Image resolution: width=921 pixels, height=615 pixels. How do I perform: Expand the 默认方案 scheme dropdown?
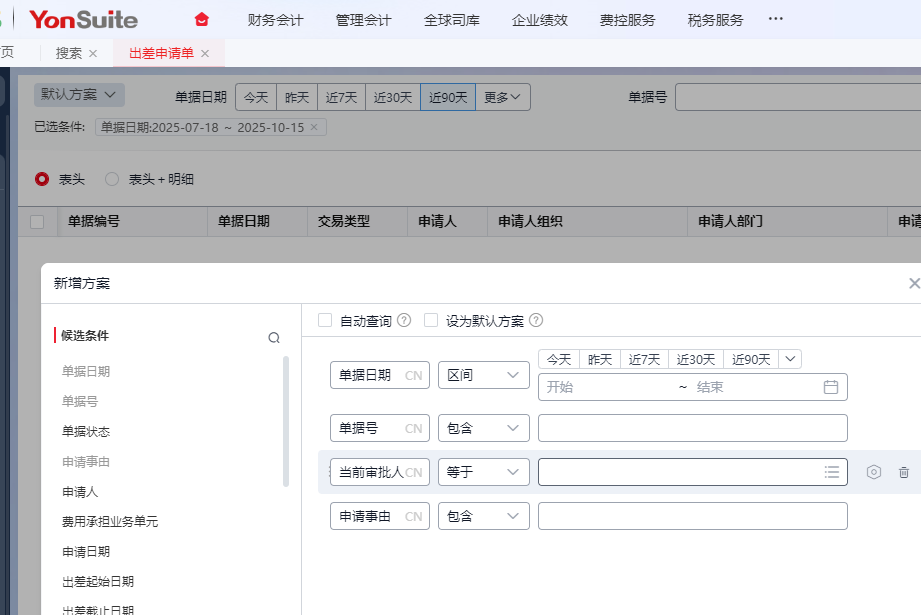coord(80,94)
